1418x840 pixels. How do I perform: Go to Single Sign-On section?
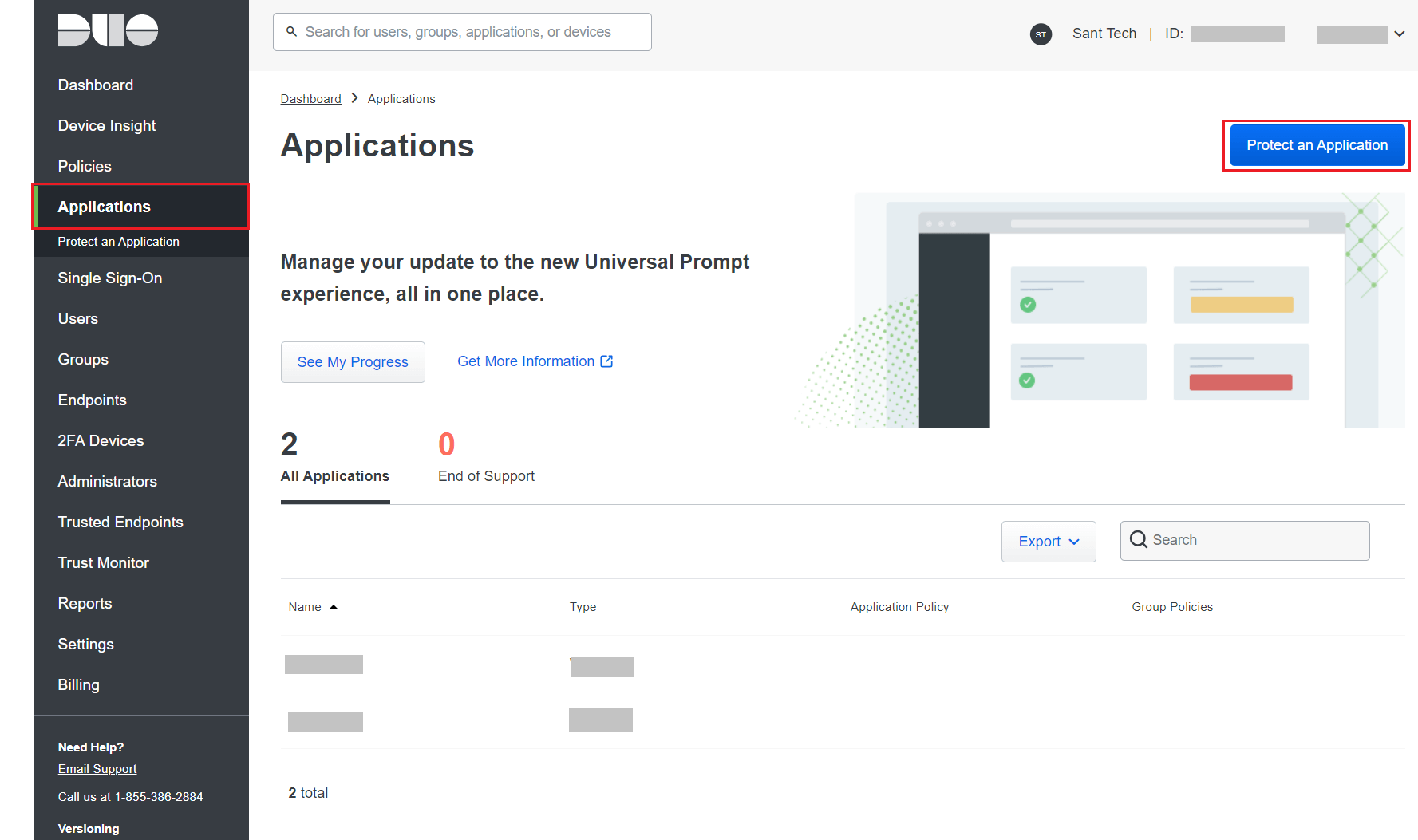[110, 278]
